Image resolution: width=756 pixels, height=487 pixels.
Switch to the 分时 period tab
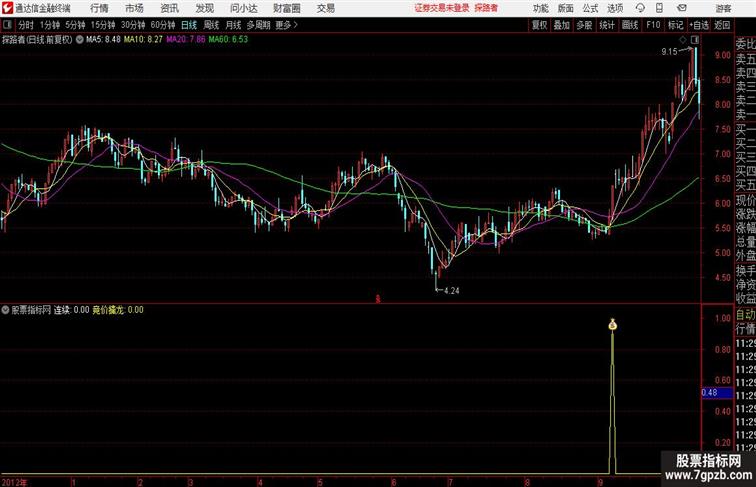tap(26, 25)
